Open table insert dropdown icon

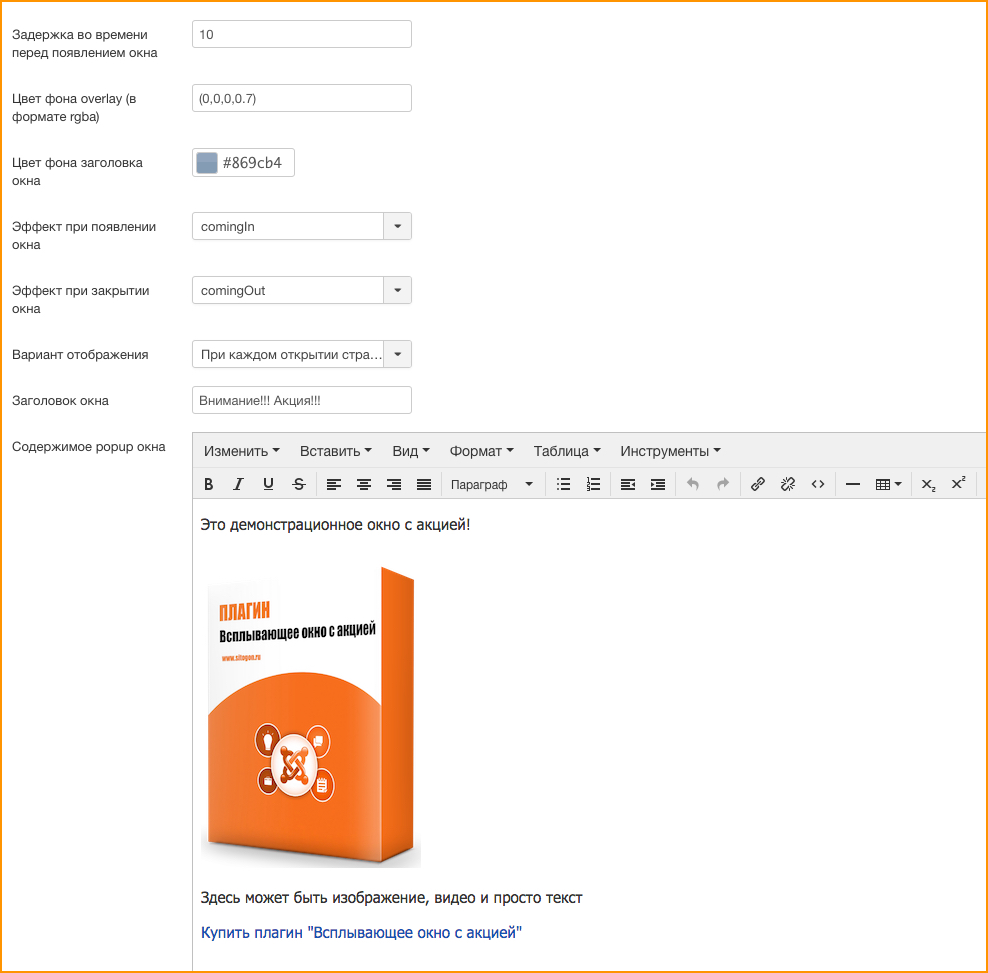click(x=888, y=484)
